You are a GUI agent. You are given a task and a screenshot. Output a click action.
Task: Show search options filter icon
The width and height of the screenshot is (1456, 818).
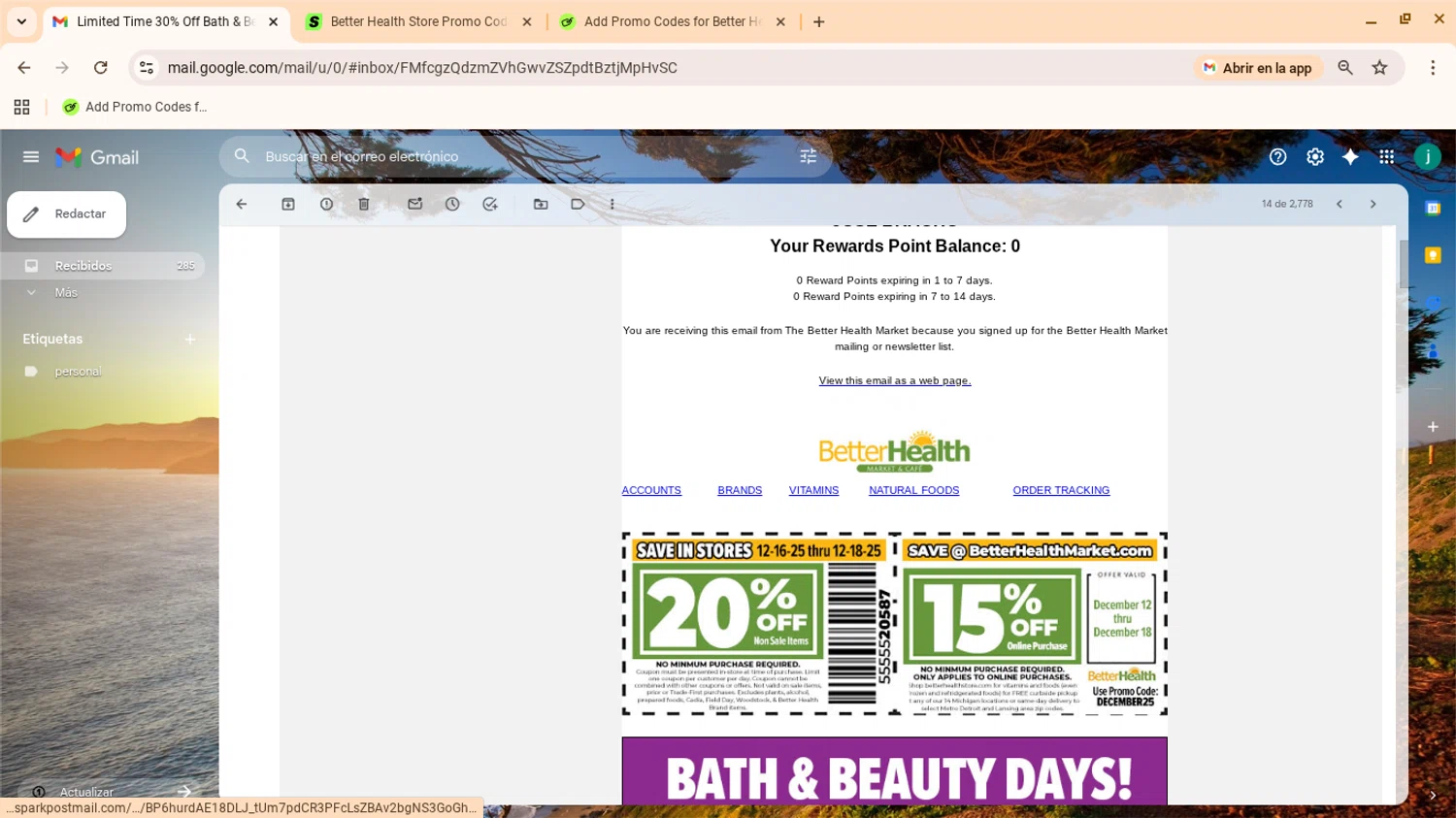pyautogui.click(x=808, y=156)
